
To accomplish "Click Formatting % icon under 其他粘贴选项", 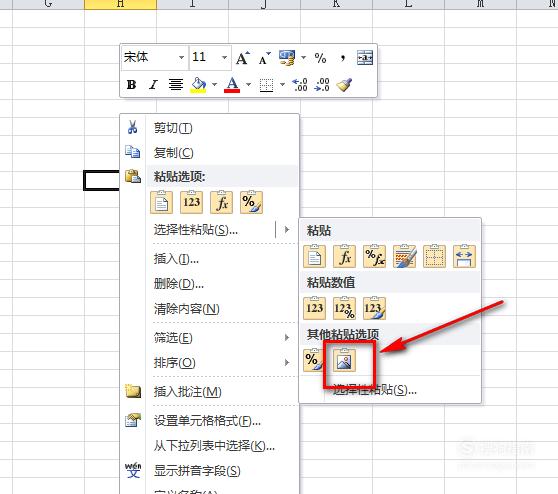I will click(313, 361).
